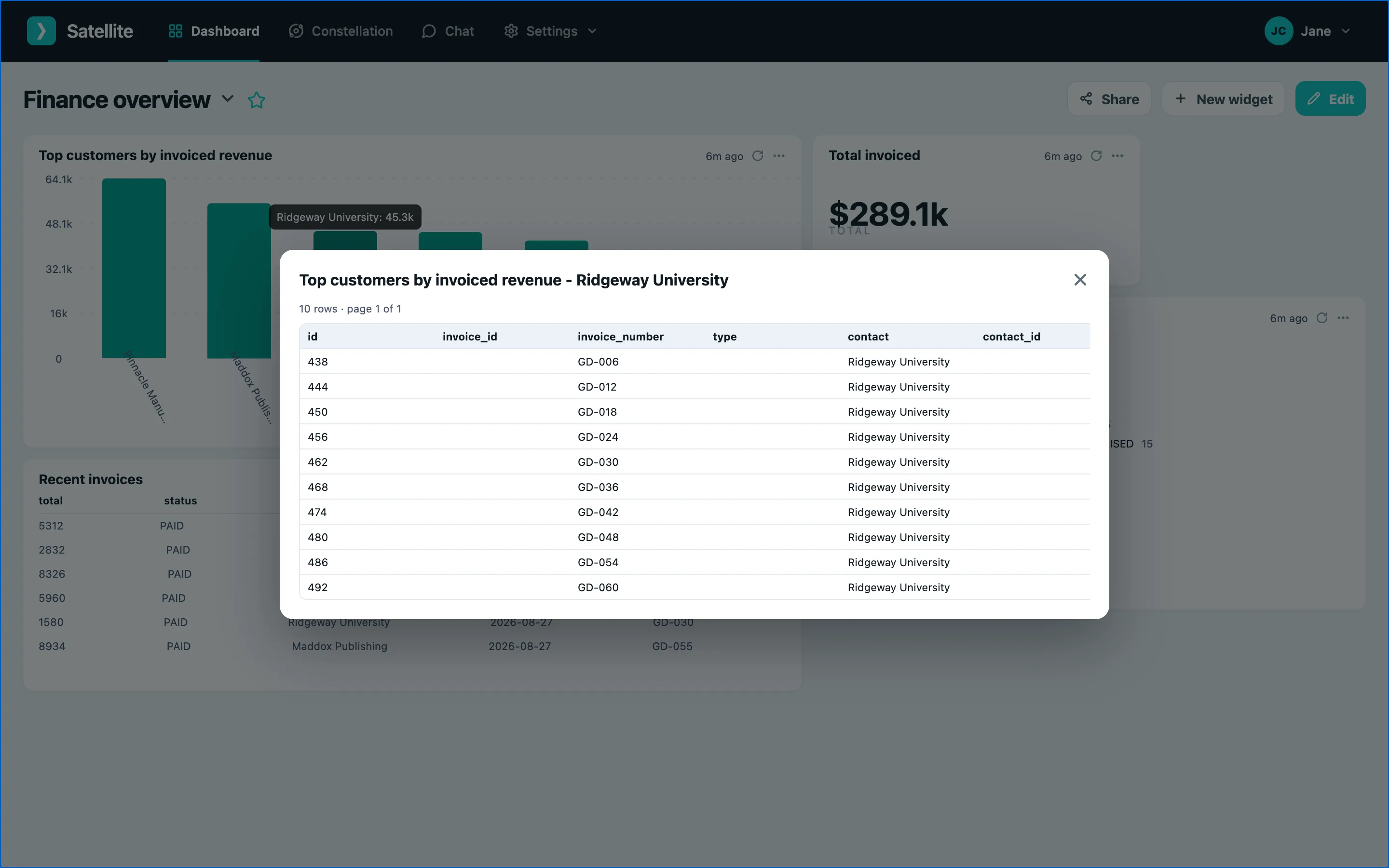Click the total column header in Recent invoices
Viewport: 1389px width, 868px height.
[51, 501]
